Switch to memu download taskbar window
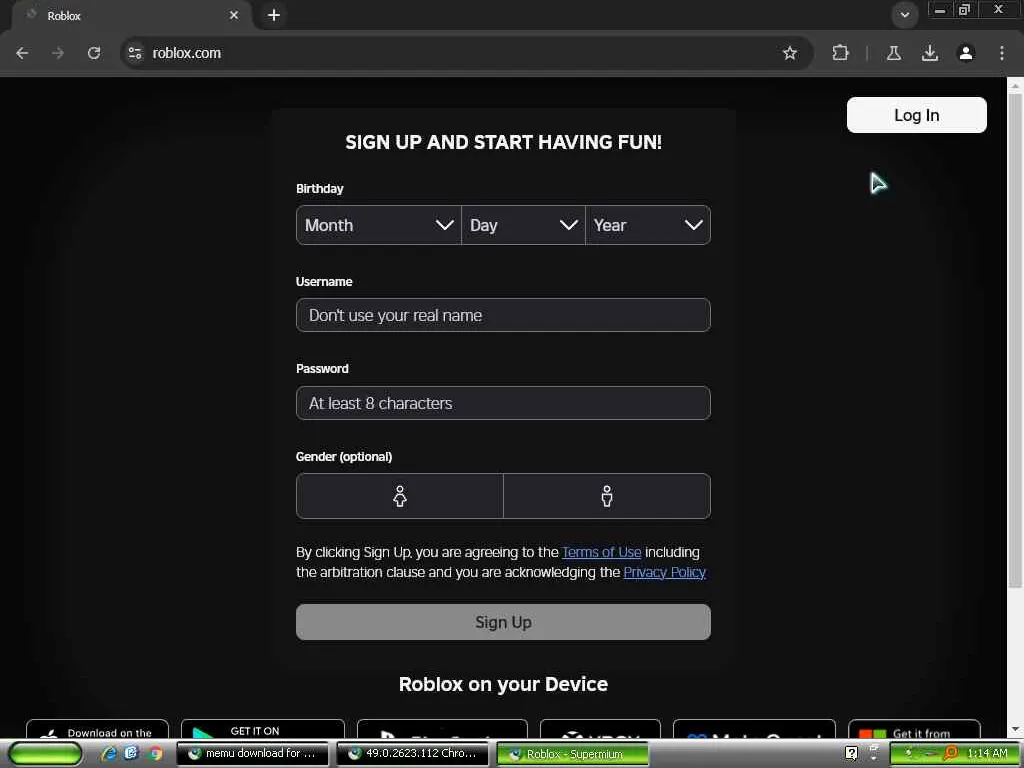The width and height of the screenshot is (1024, 768). click(x=254, y=754)
